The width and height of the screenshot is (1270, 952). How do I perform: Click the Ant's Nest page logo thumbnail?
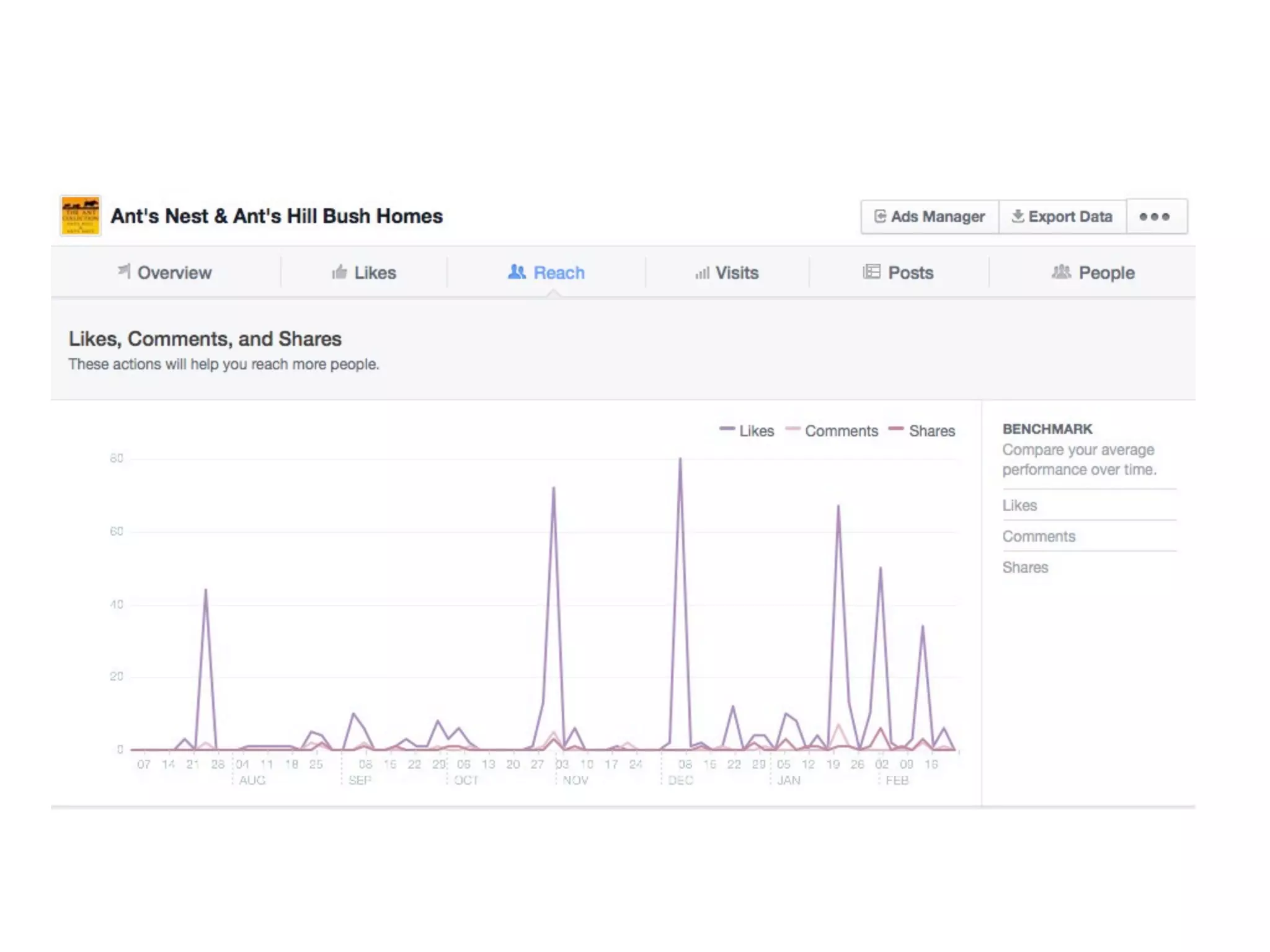pos(80,216)
